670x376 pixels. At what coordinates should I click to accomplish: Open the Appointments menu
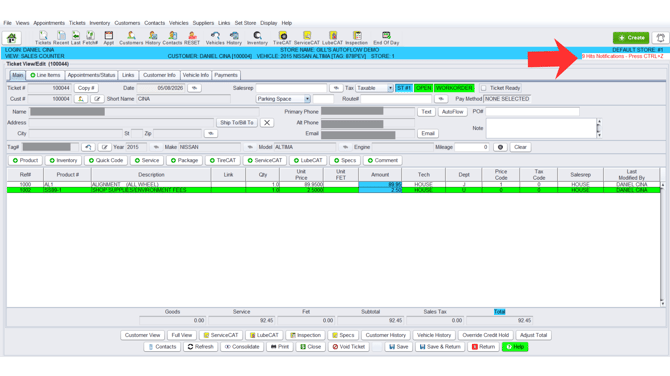click(49, 23)
